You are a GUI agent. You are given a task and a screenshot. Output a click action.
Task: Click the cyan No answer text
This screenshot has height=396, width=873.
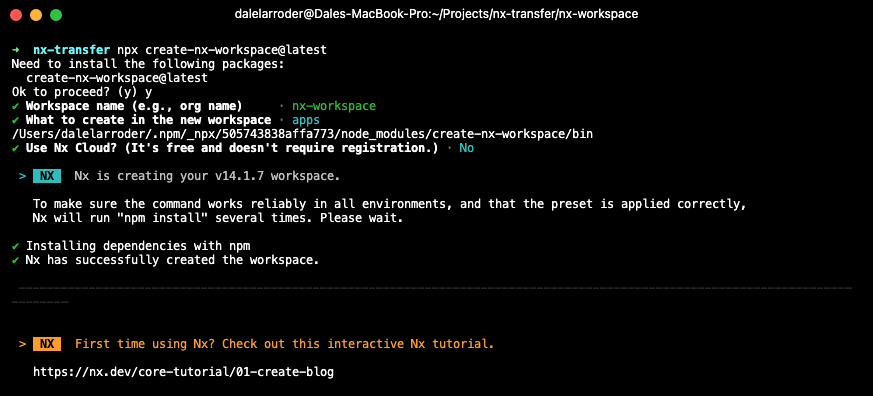tap(467, 148)
